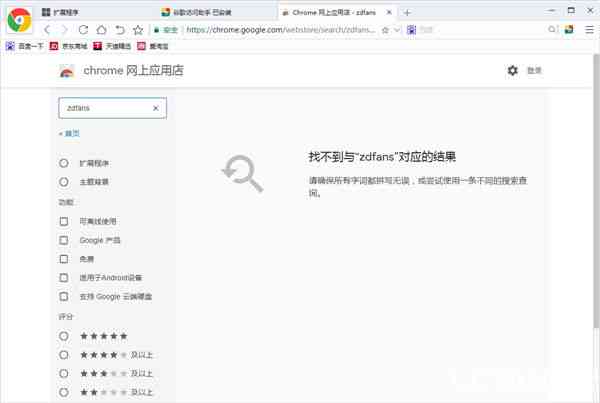
Task: Click the 找不到与"zdfans"对应的结果 heading
Action: (382, 157)
